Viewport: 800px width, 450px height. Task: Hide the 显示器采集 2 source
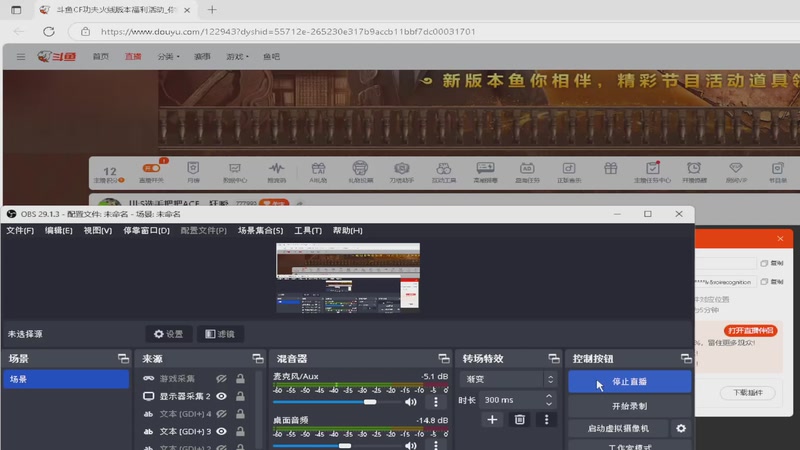(221, 396)
